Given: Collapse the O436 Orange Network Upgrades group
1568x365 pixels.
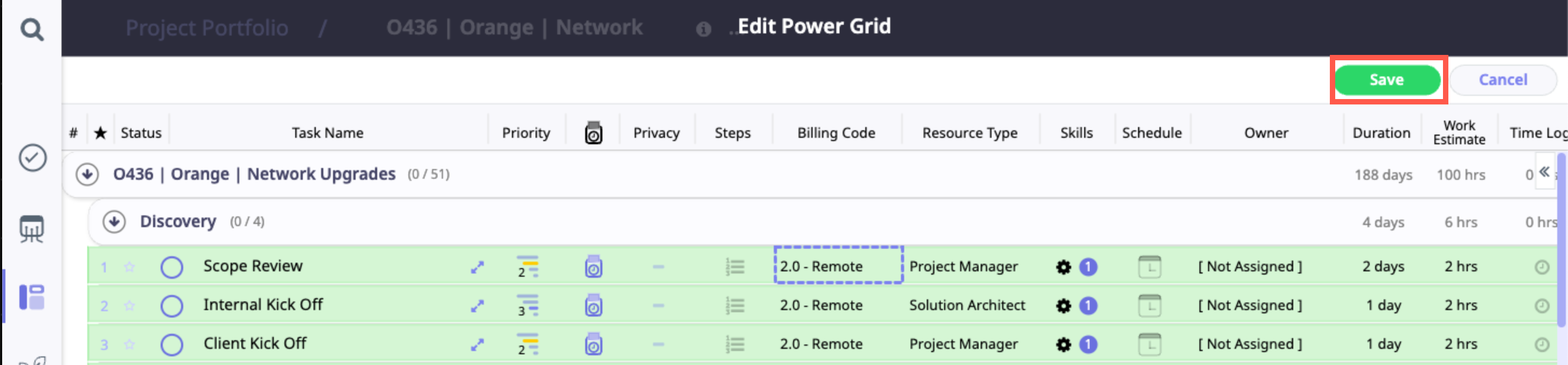Looking at the screenshot, I should 87,174.
